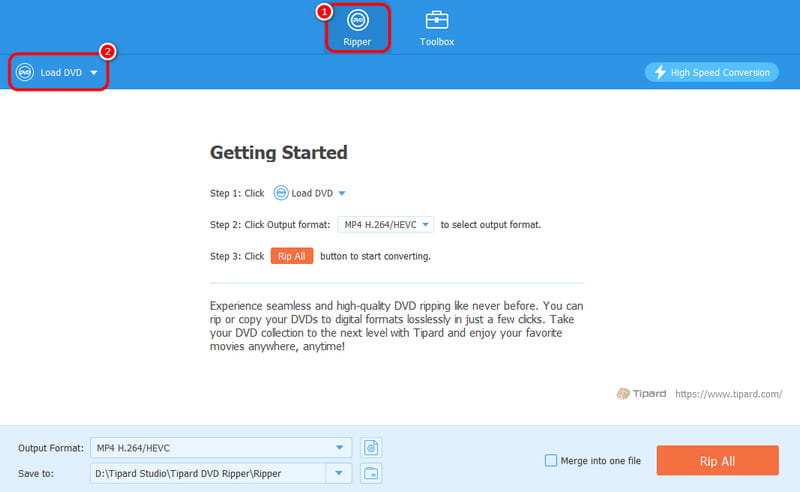Screen dimensions: 800x492
Task: Open custom profile settings icon beside Output Format
Action: [371, 448]
